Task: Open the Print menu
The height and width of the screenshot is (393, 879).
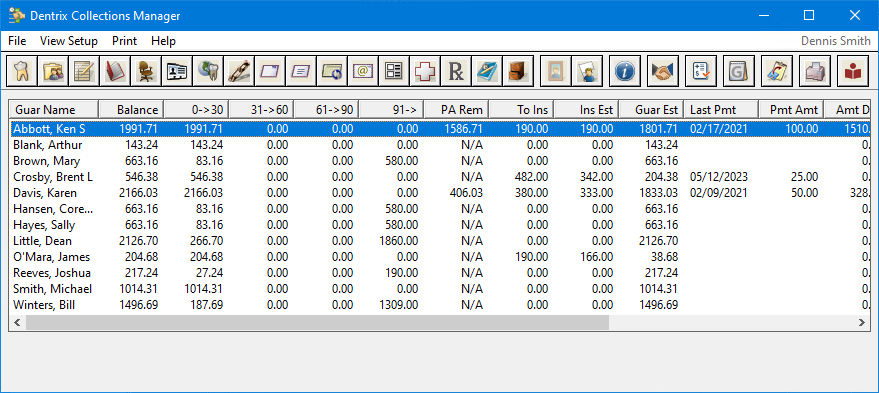Action: [x=124, y=41]
